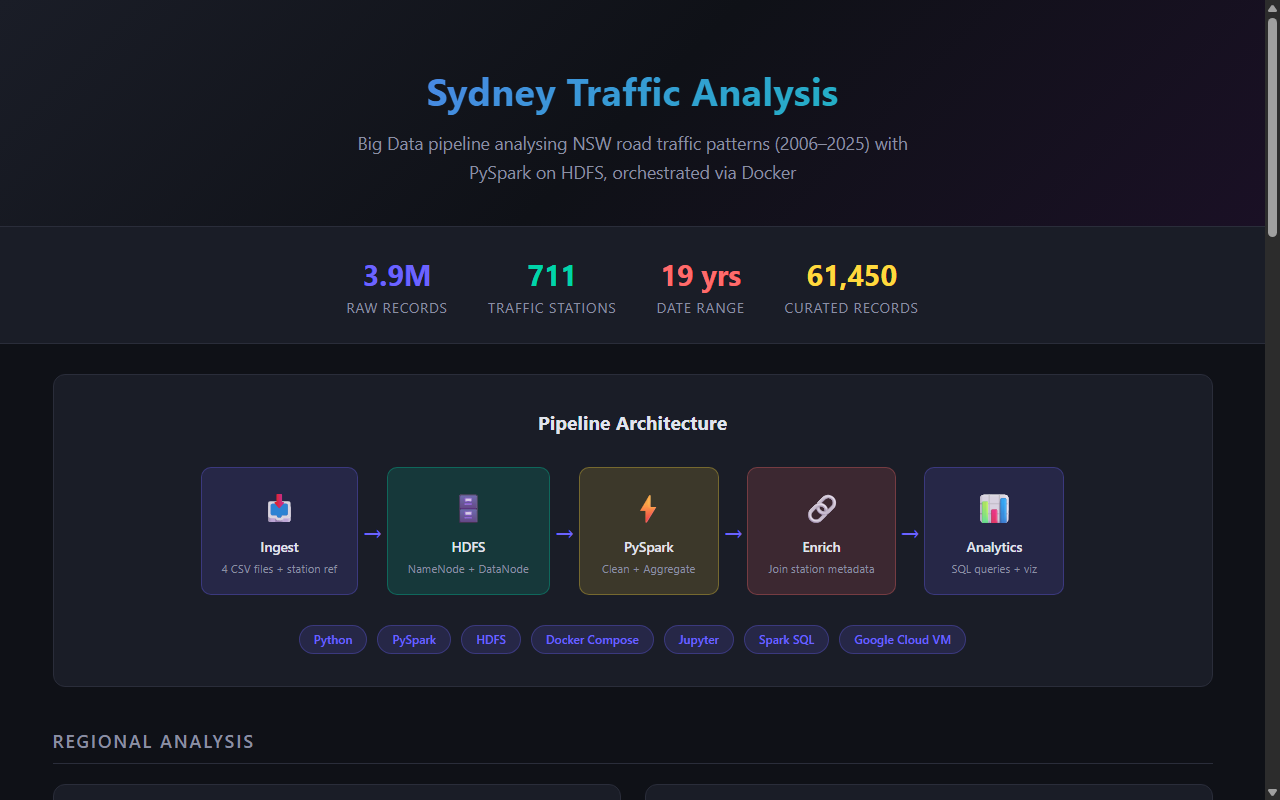Image resolution: width=1280 pixels, height=800 pixels.
Task: Click the CURATED RECORDS label
Action: (851, 308)
